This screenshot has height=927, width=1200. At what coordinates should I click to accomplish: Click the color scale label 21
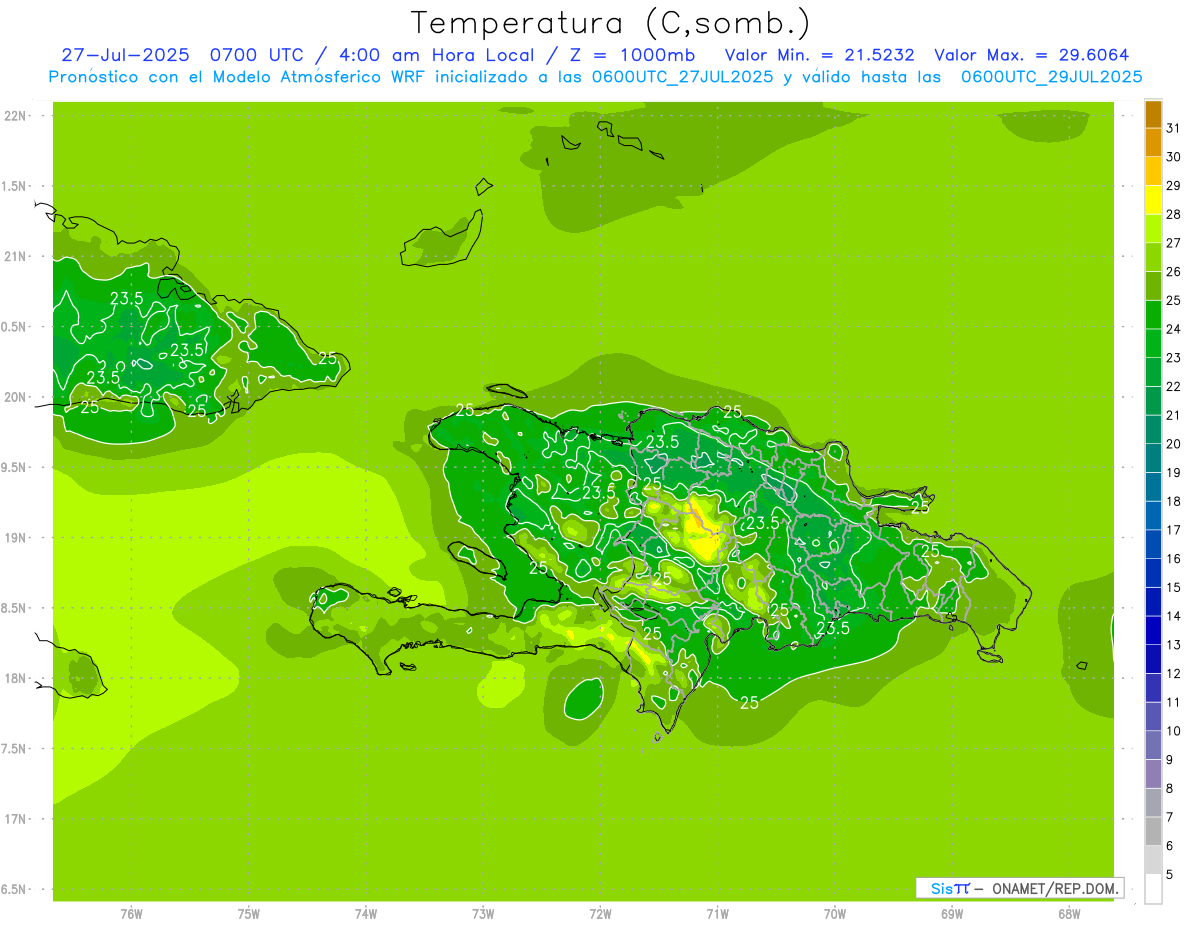(x=1173, y=415)
